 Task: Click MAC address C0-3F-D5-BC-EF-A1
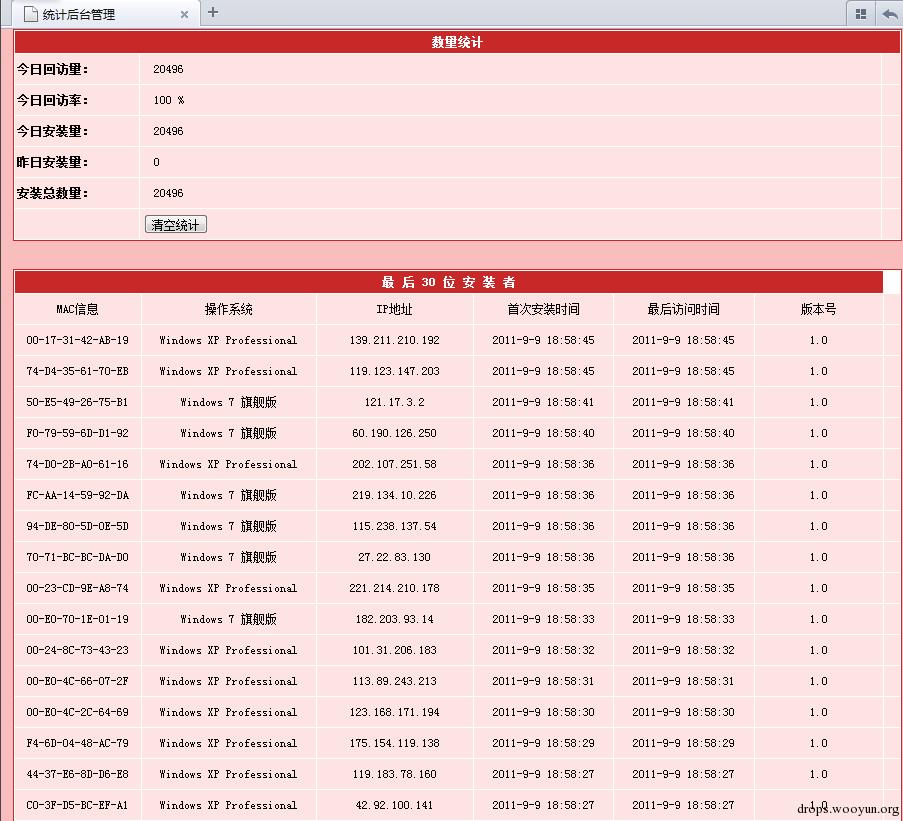pos(77,805)
